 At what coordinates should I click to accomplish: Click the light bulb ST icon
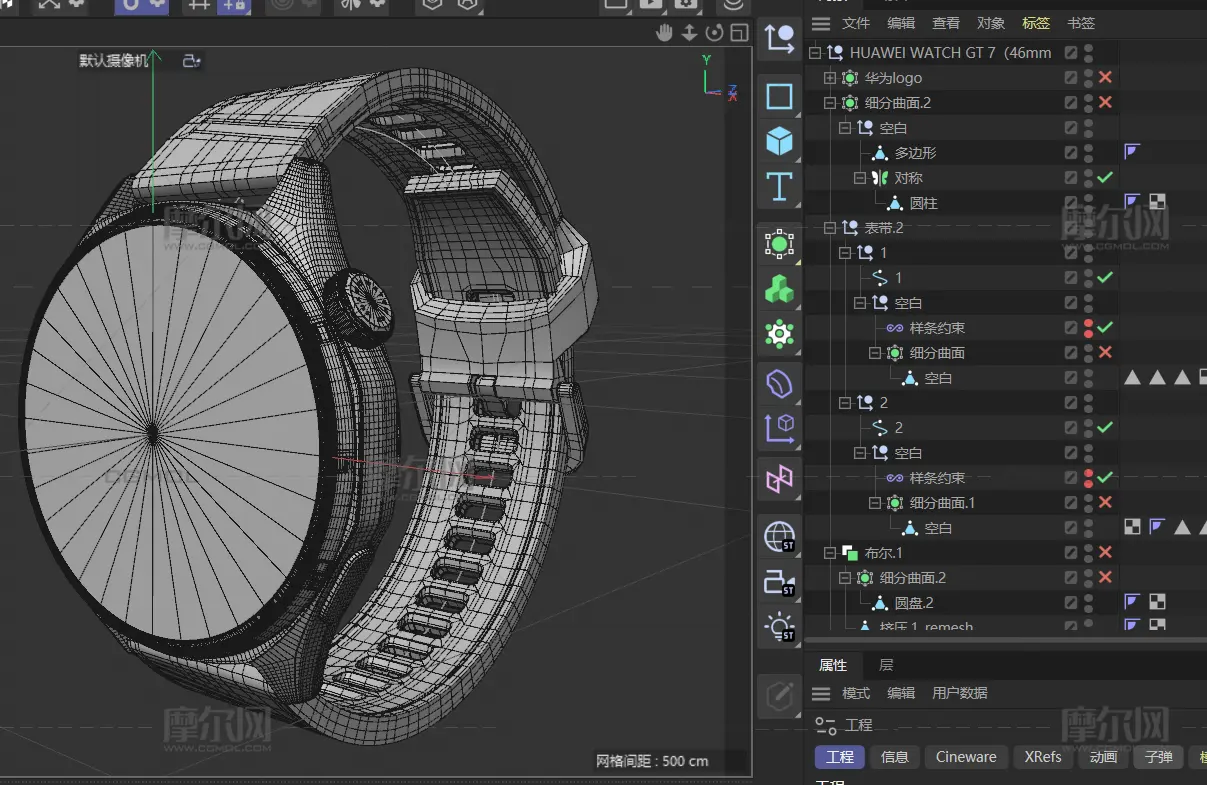pyautogui.click(x=779, y=627)
